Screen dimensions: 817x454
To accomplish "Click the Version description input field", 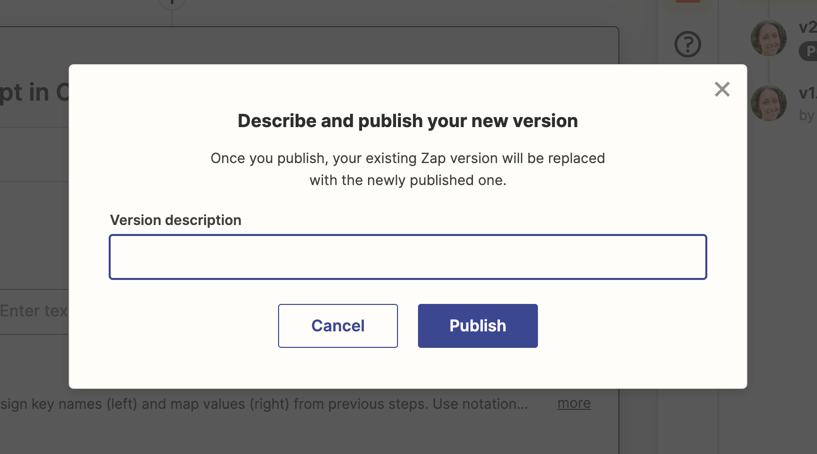I will point(407,257).
